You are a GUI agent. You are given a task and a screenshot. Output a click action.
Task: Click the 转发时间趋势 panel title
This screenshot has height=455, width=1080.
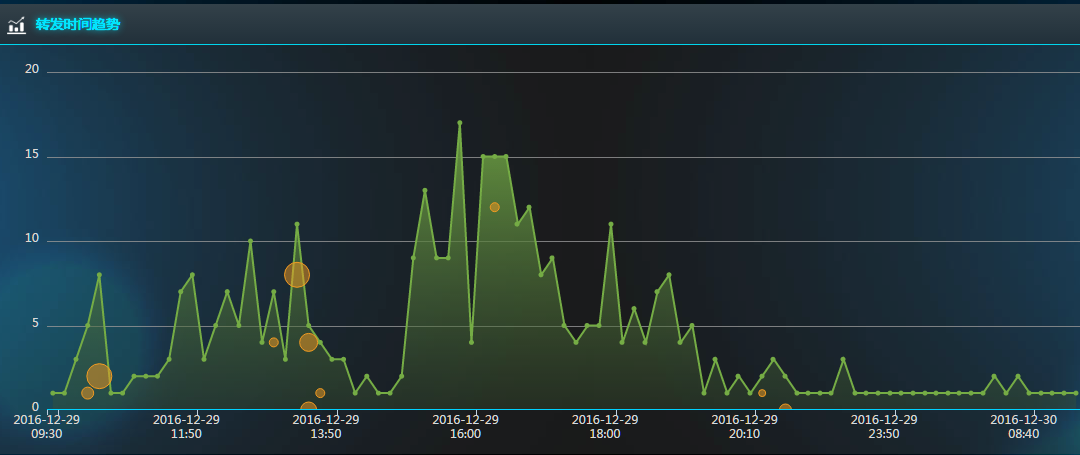(77, 24)
